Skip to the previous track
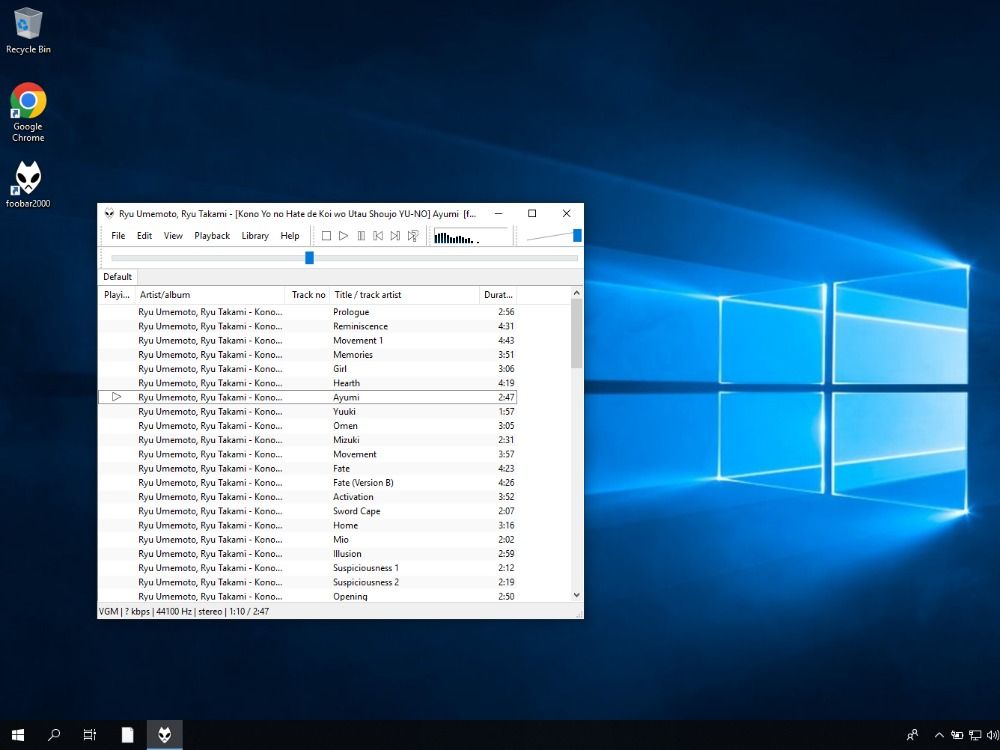The width and height of the screenshot is (1000, 750). click(378, 236)
